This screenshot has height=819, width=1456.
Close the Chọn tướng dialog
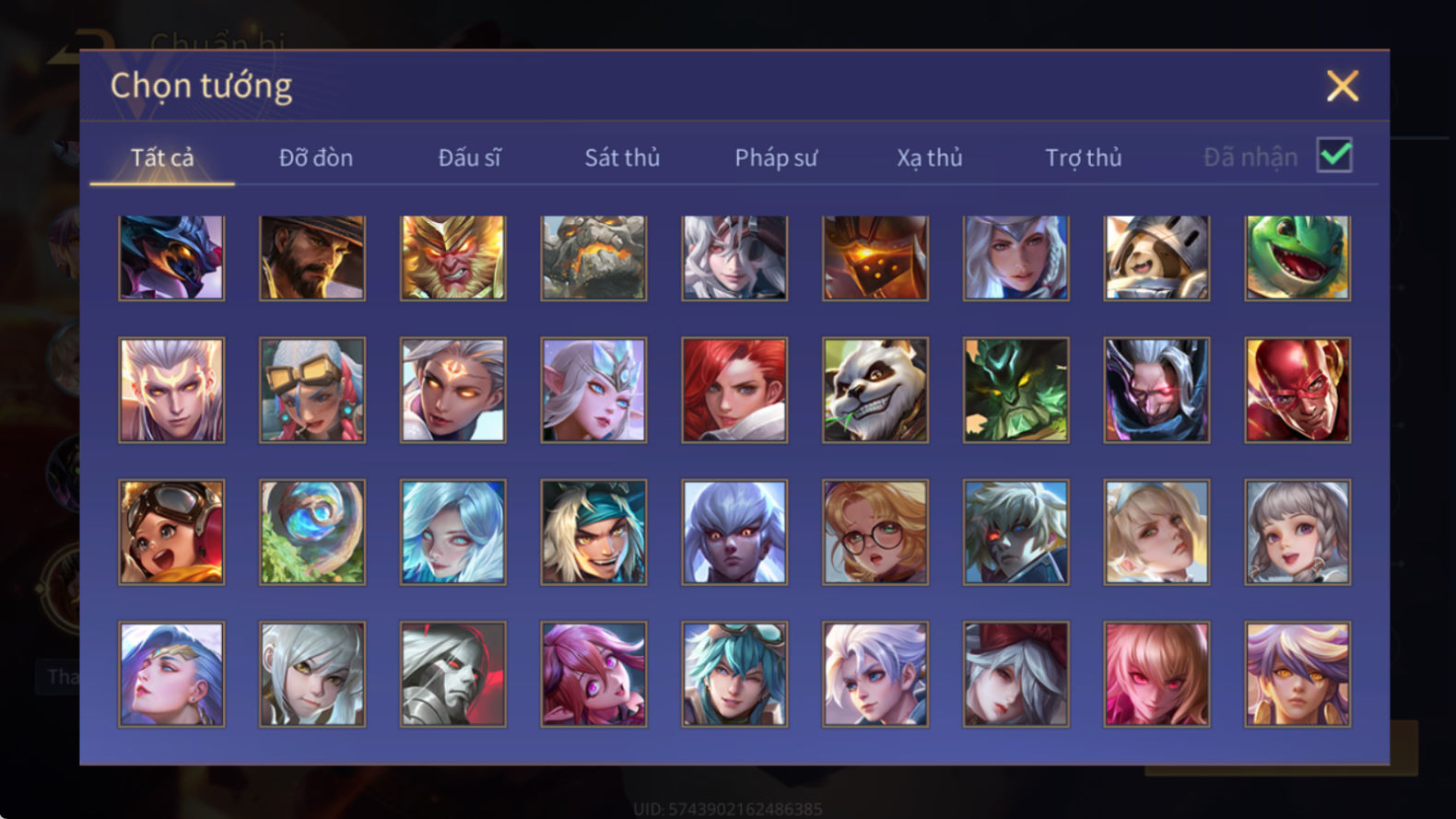[1343, 86]
